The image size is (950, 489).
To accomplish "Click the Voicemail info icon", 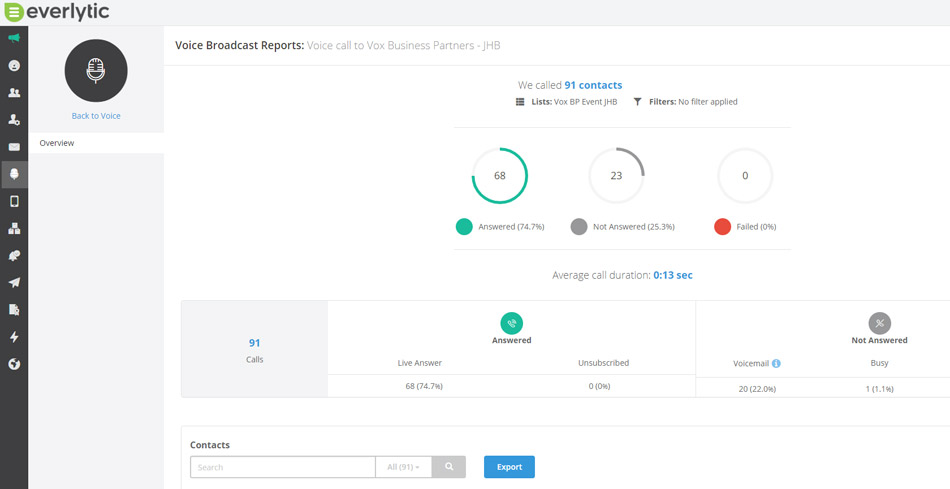I will [x=776, y=363].
